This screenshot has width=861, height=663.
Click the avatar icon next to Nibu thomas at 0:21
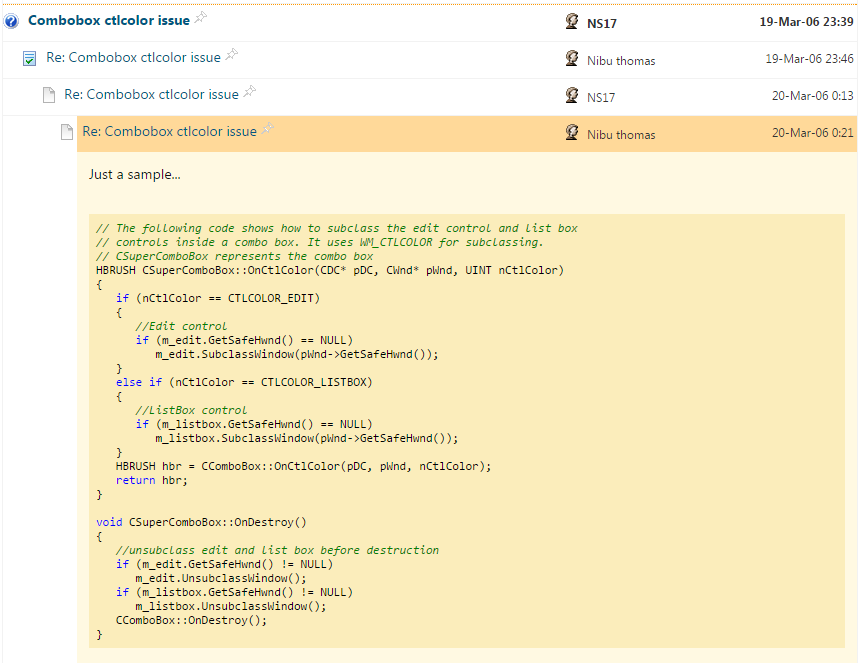coord(572,132)
